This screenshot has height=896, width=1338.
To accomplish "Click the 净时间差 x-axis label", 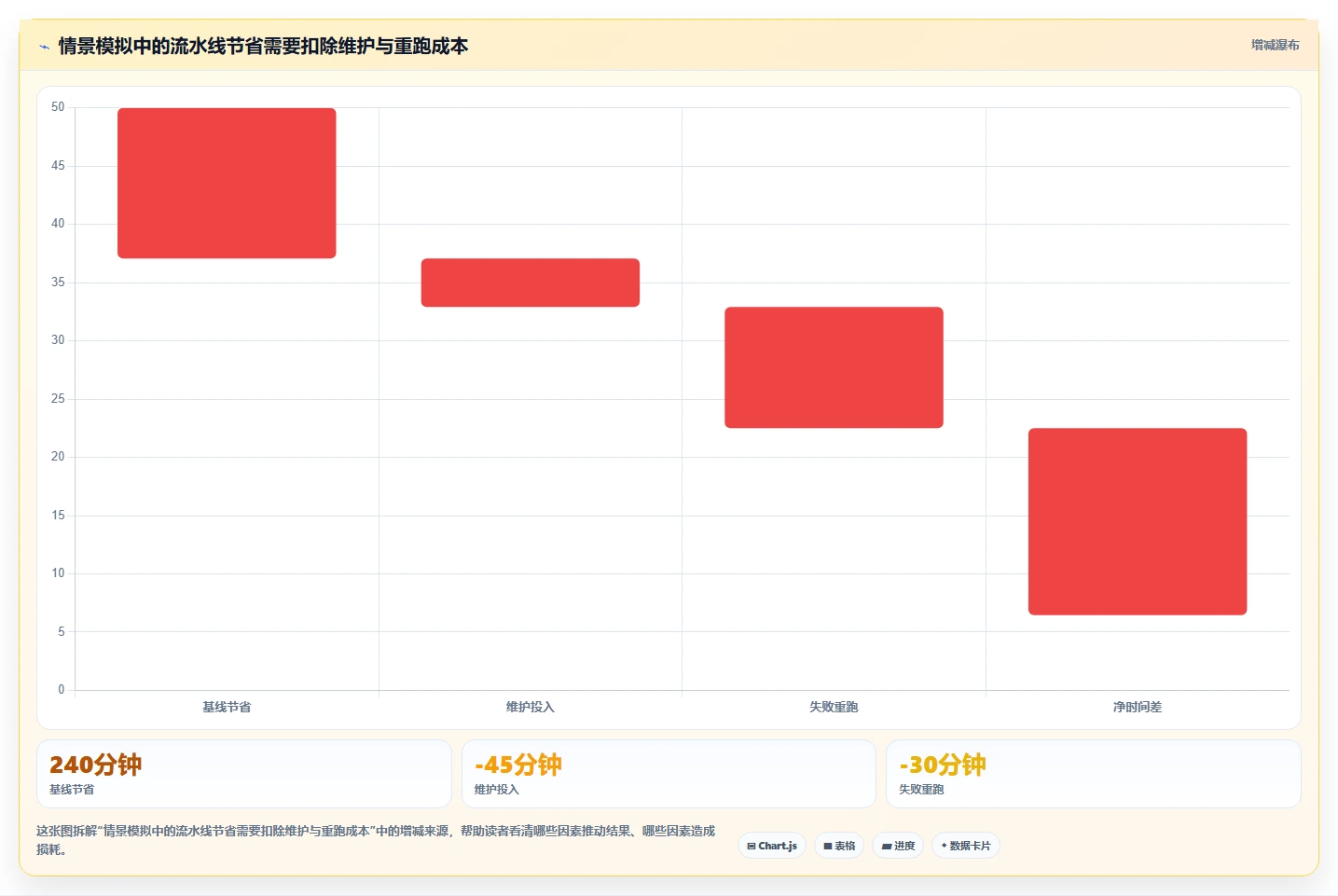I will pos(1138,707).
